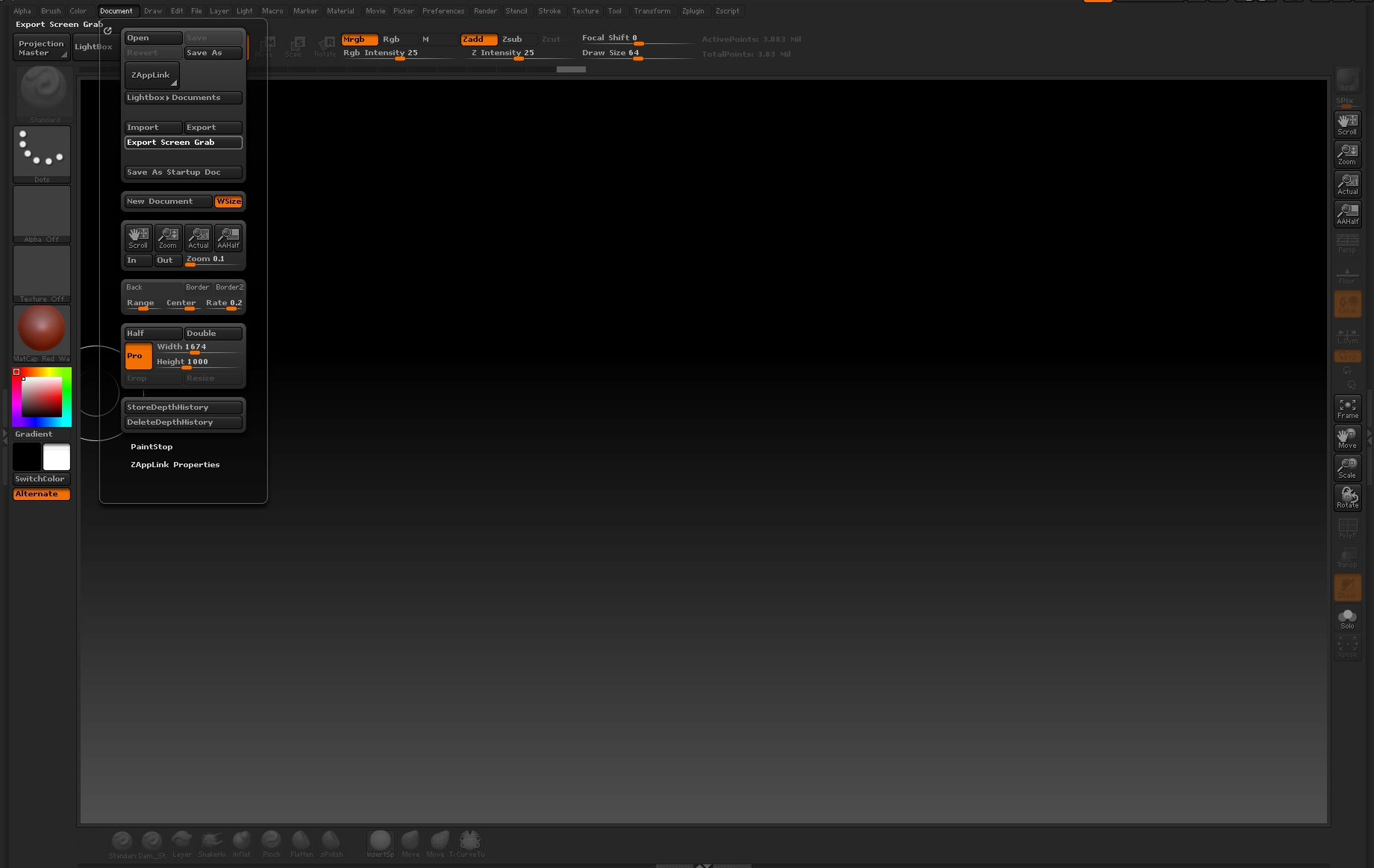This screenshot has width=1374, height=868.
Task: Click the Zoom icon in the Document palette
Action: coord(168,238)
